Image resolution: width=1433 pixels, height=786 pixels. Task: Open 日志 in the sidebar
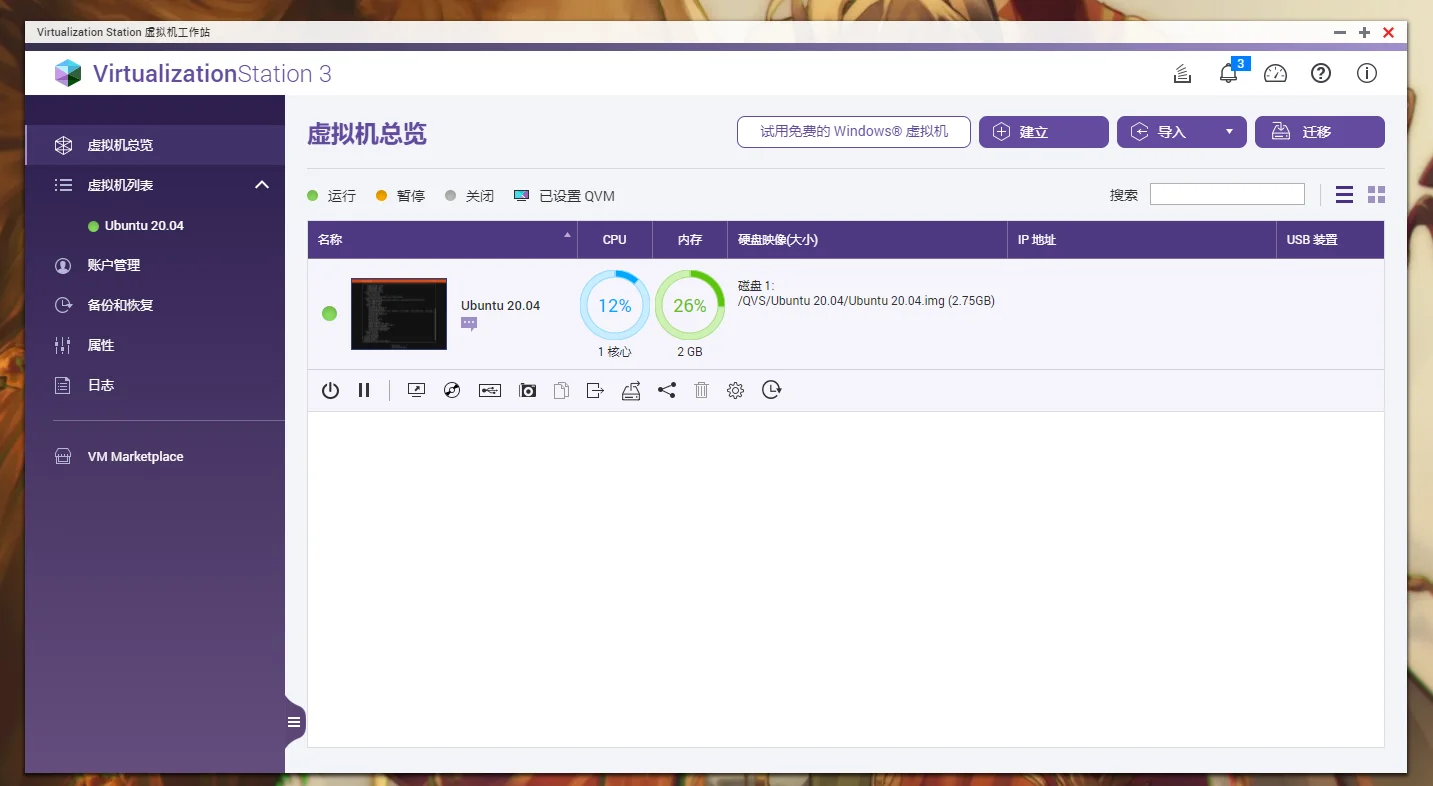(x=155, y=385)
